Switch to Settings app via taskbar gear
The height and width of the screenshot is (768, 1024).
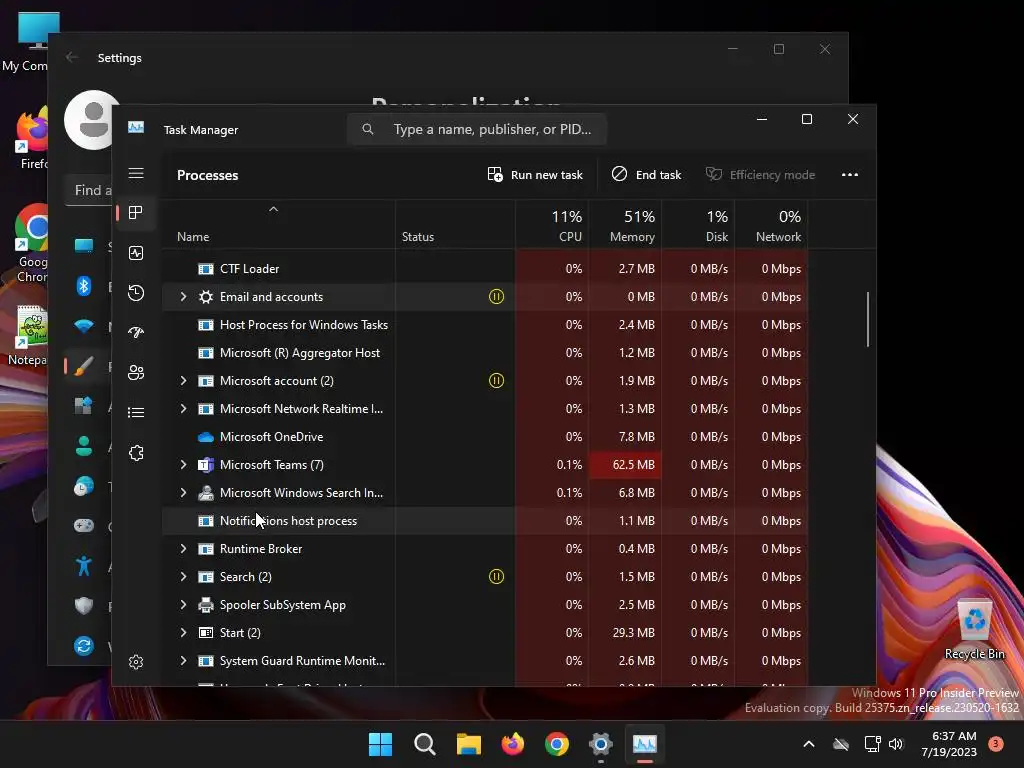pos(600,744)
